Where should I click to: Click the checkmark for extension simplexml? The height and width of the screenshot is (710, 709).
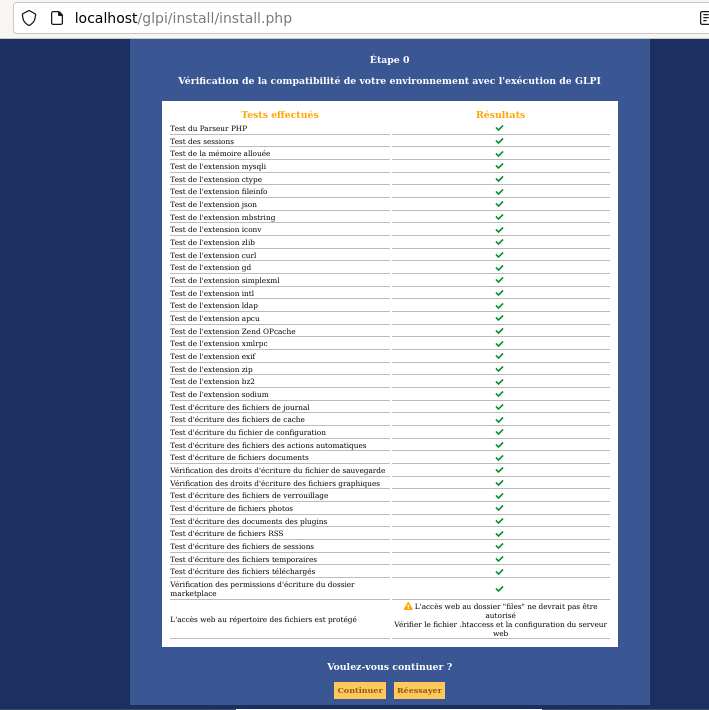coord(499,280)
